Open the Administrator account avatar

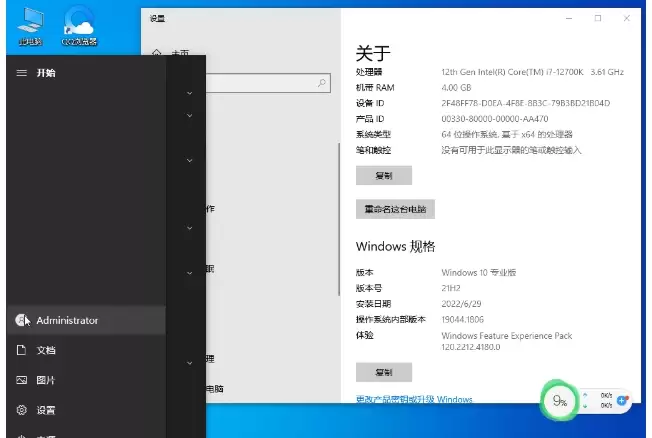tap(21, 320)
